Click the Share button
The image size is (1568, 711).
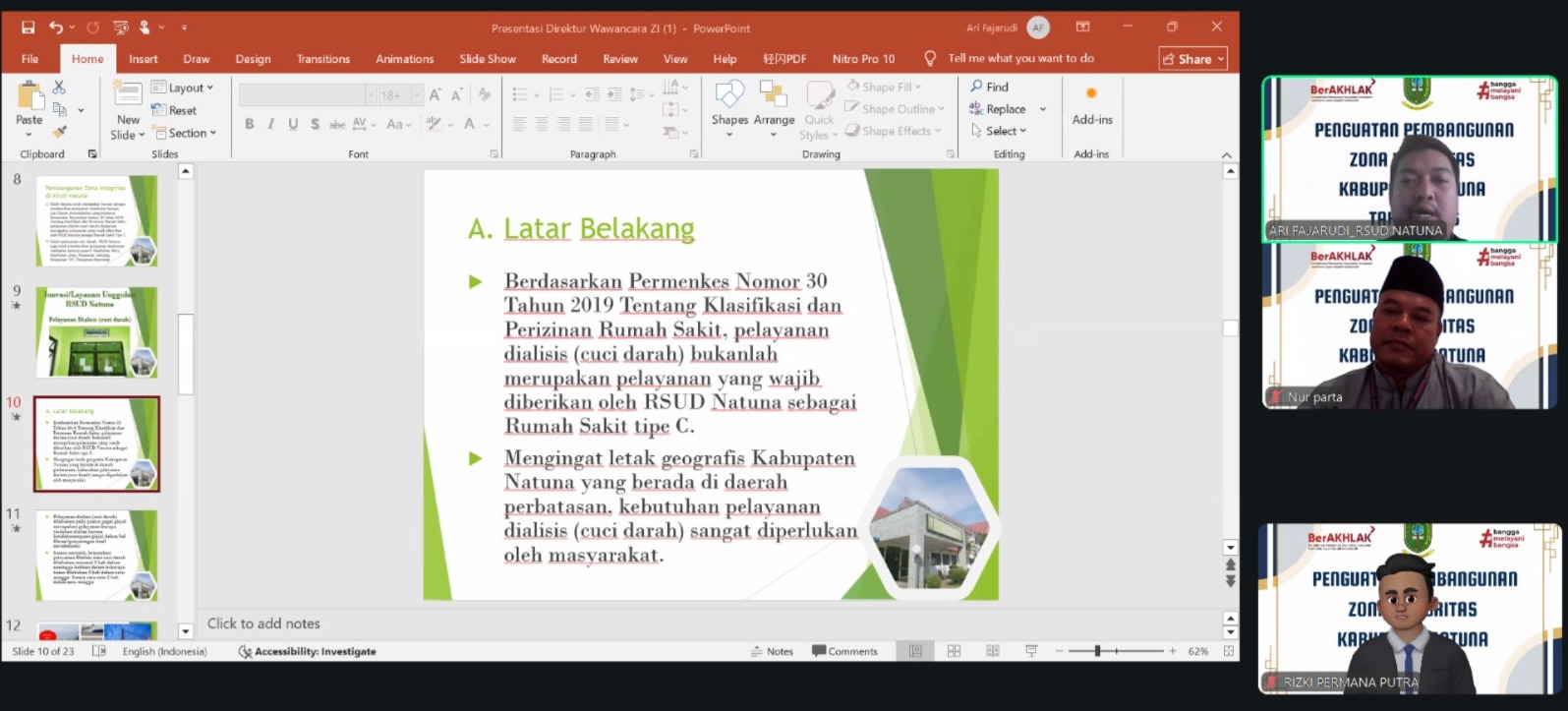tap(1193, 59)
